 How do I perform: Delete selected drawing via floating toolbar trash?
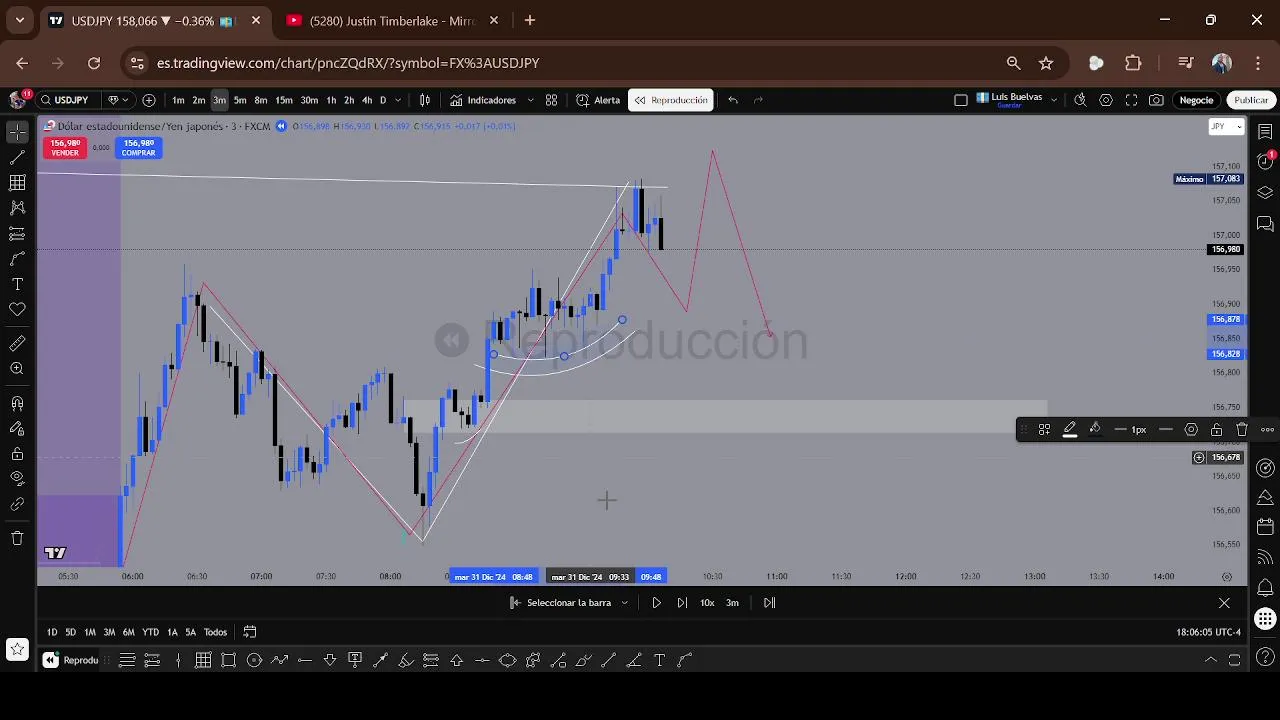(1242, 430)
